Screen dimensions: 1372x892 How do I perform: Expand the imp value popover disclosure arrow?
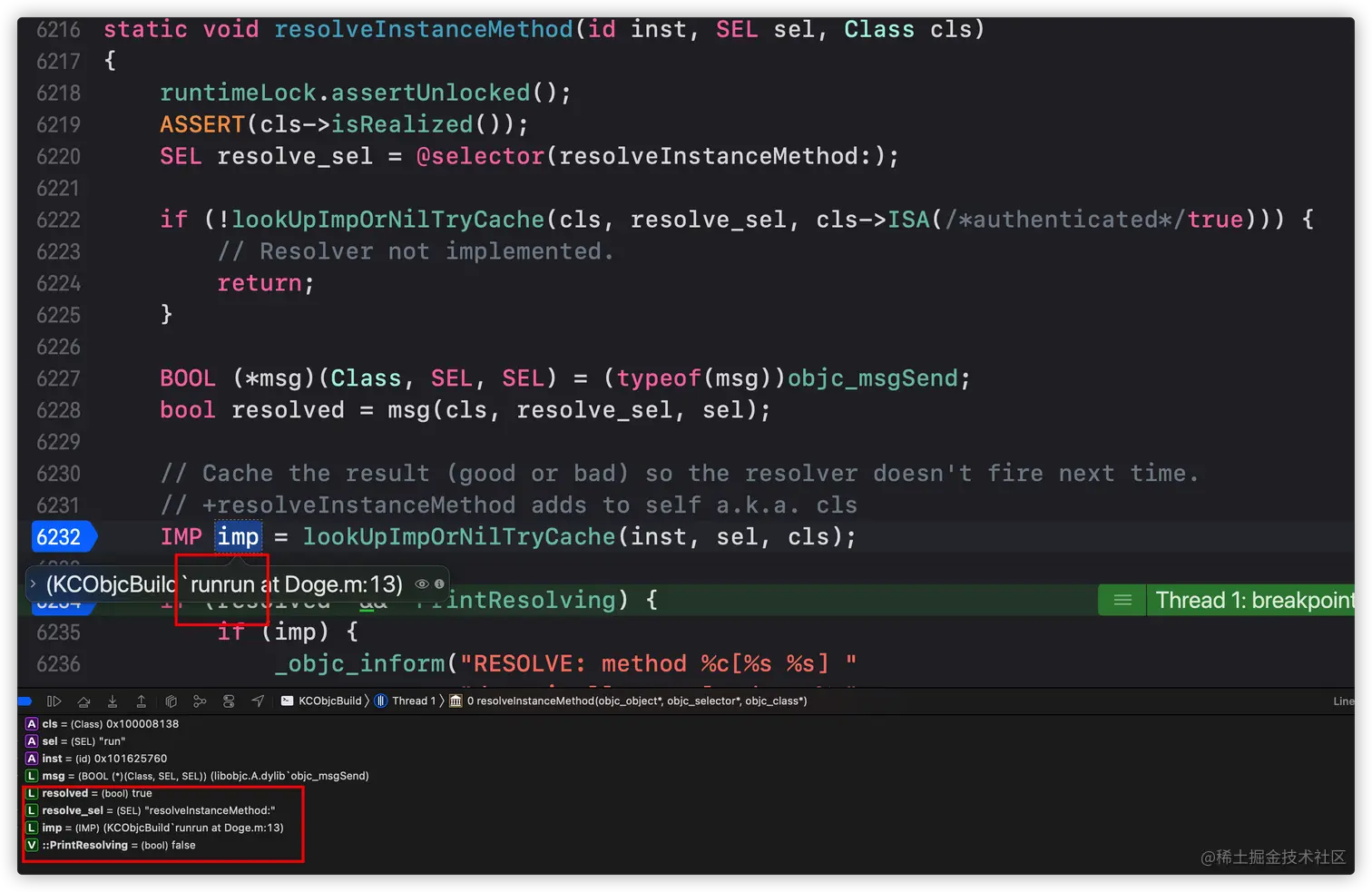pyautogui.click(x=33, y=584)
